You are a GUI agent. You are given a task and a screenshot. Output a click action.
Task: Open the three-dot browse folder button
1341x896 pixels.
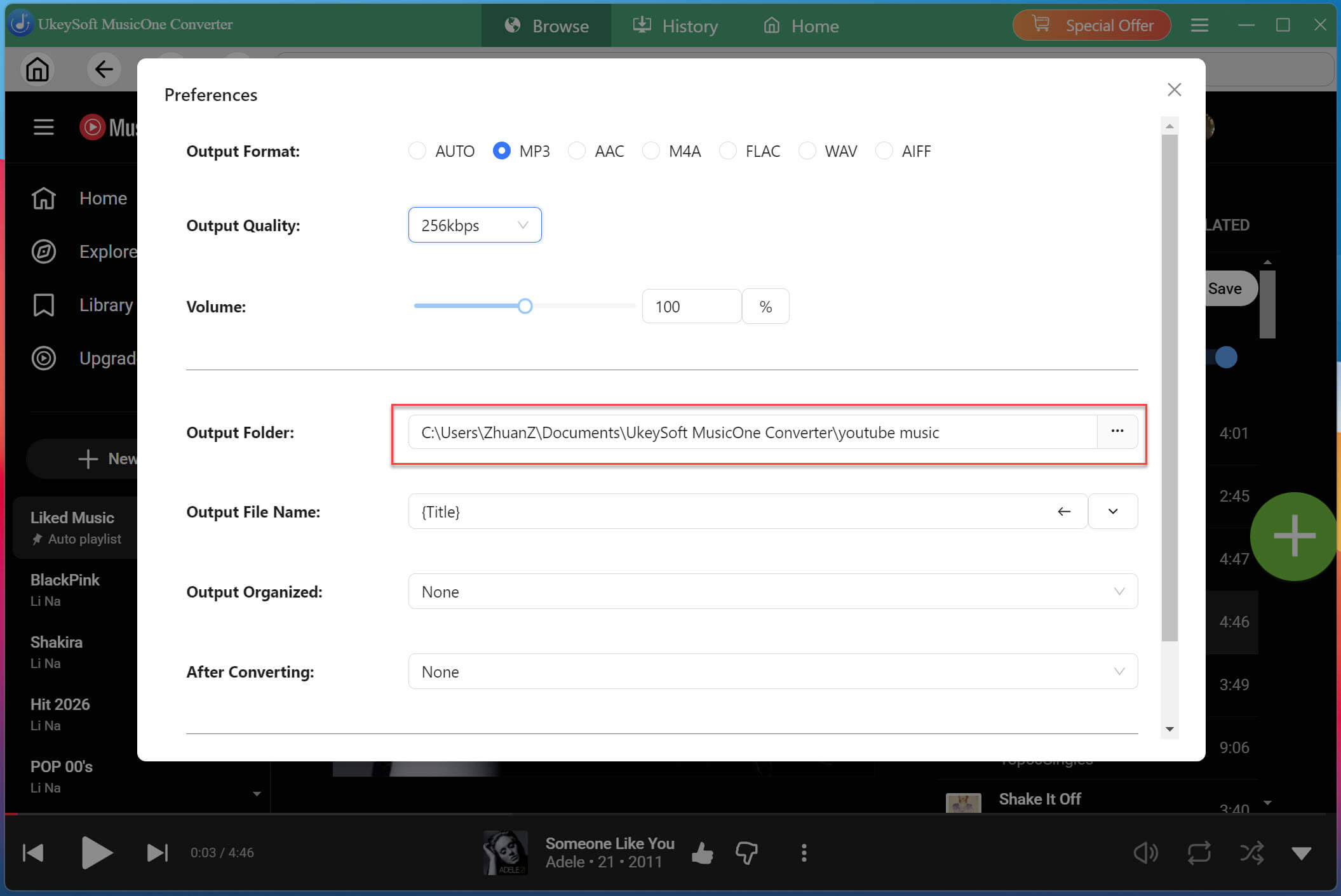(1117, 432)
